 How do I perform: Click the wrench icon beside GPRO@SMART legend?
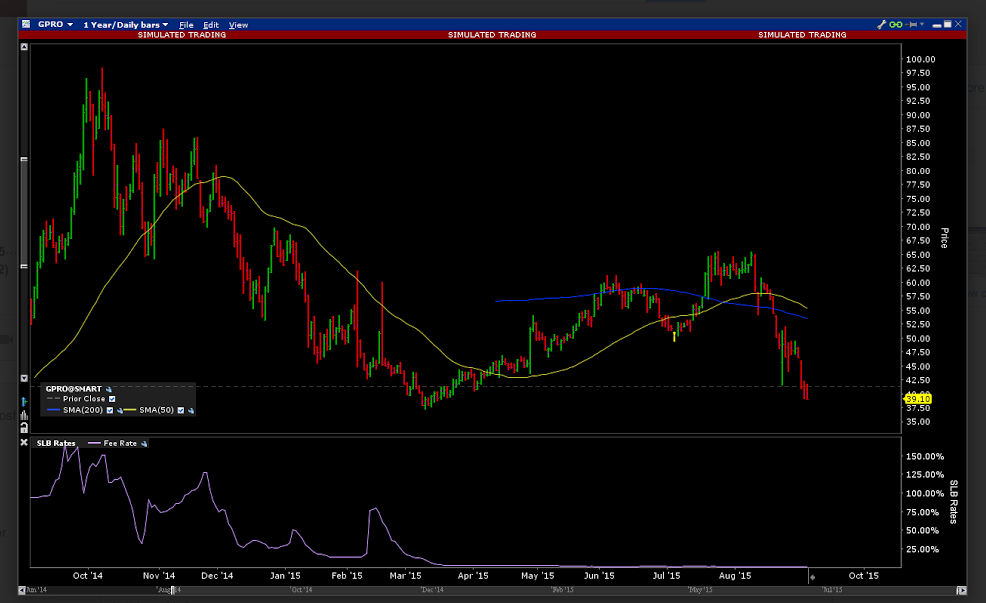click(109, 388)
